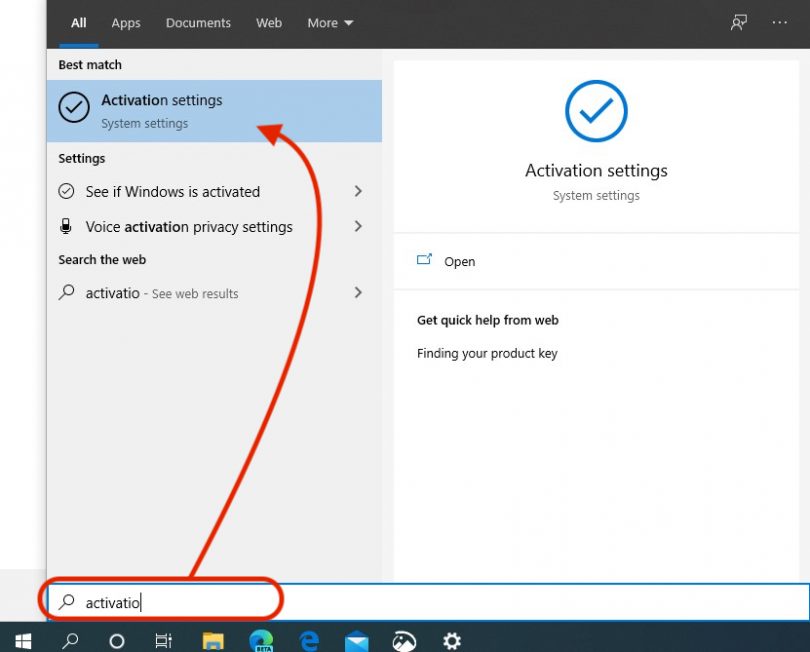The width and height of the screenshot is (810, 652).
Task: Expand Voice activation privacy settings chevron
Action: [357, 227]
